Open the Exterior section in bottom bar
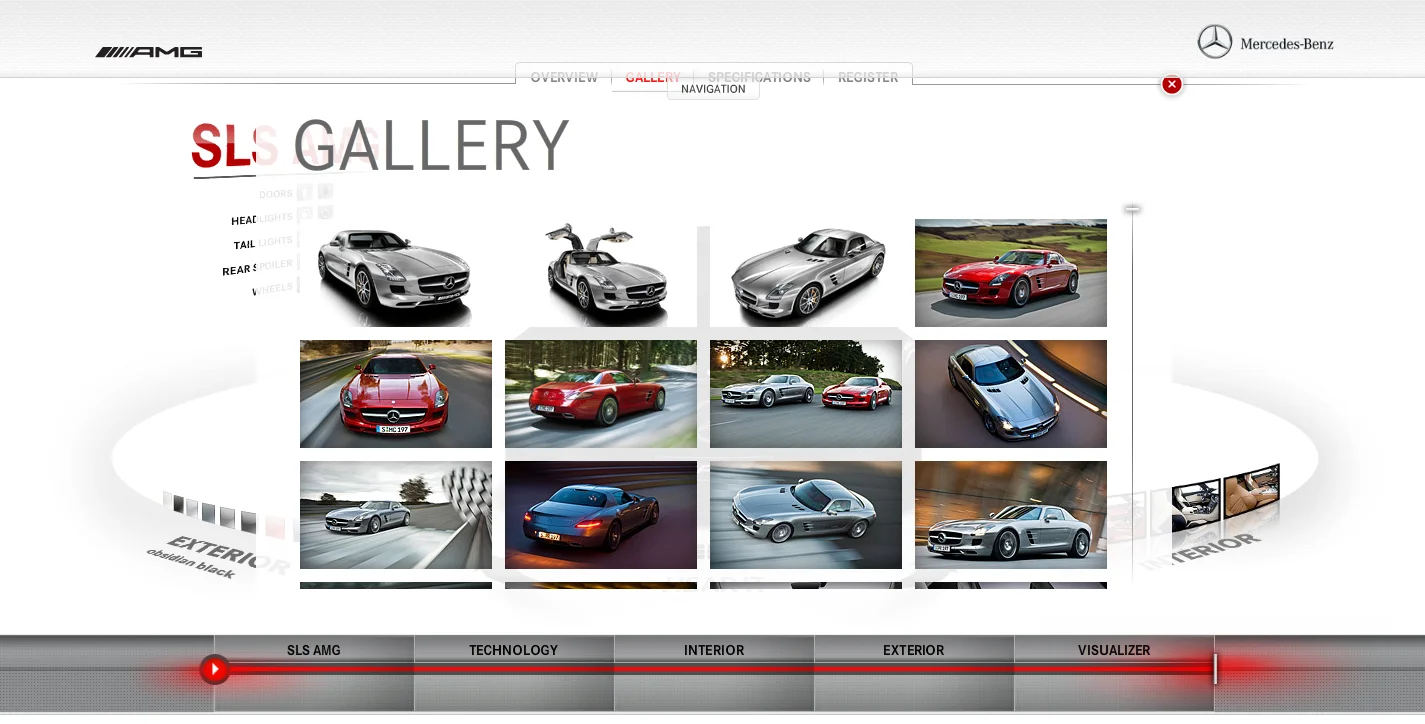The image size is (1425, 724). pyautogui.click(x=914, y=650)
